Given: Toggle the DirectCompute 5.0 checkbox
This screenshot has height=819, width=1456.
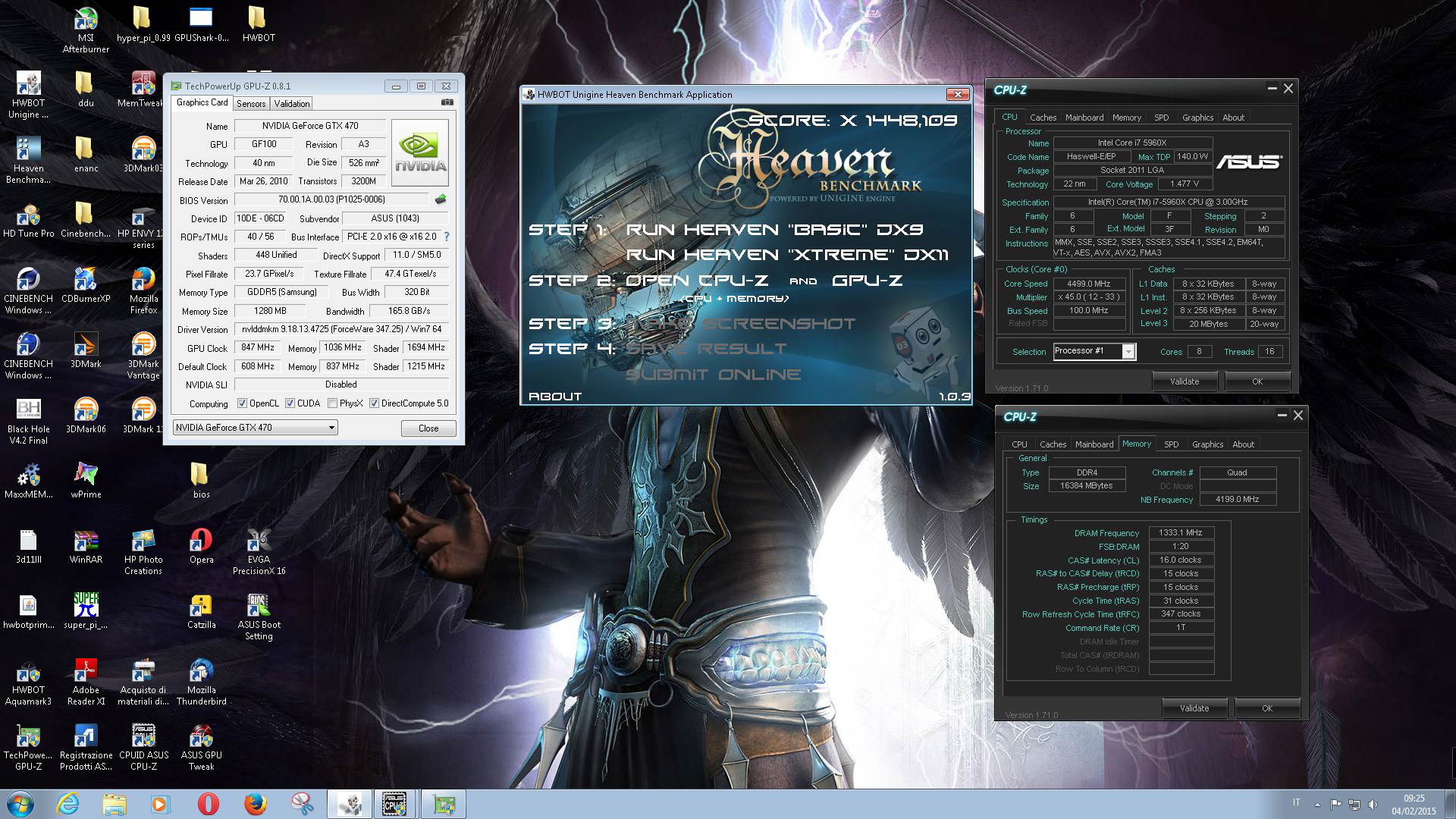Looking at the screenshot, I should coord(374,403).
